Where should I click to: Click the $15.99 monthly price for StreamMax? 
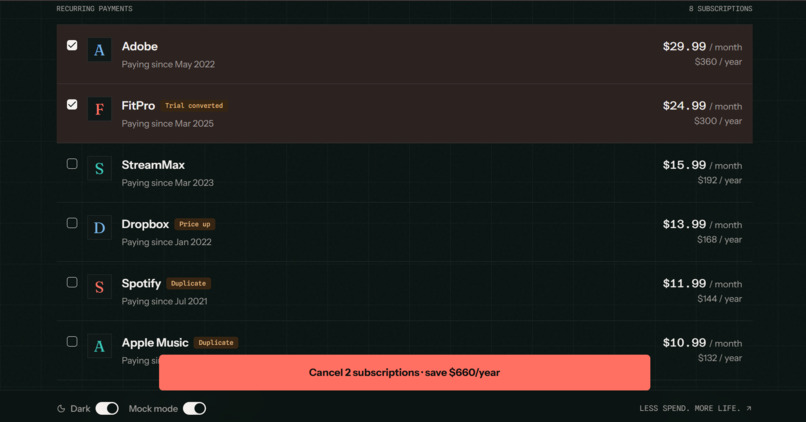pos(684,165)
